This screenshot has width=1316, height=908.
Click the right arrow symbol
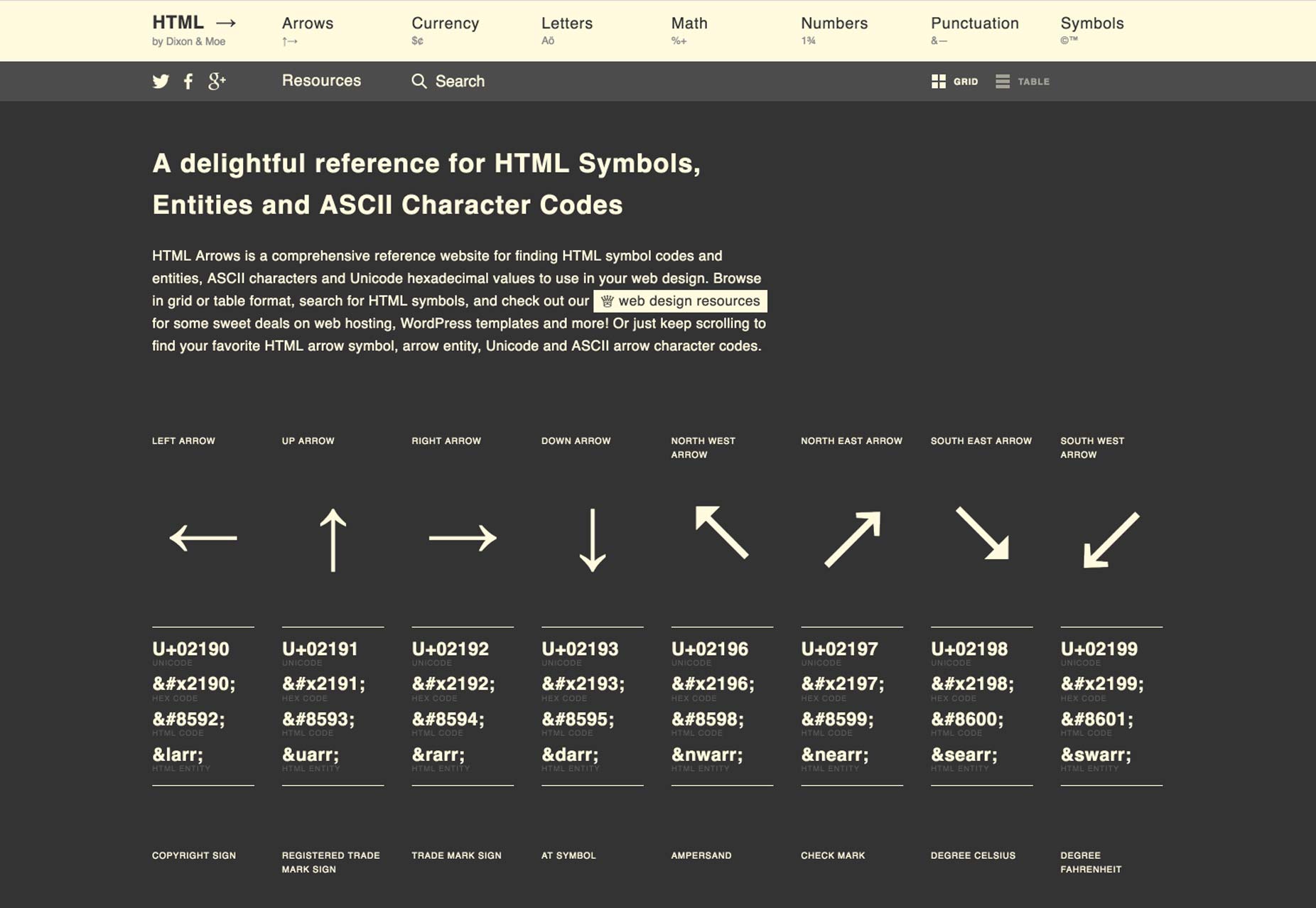pos(463,538)
